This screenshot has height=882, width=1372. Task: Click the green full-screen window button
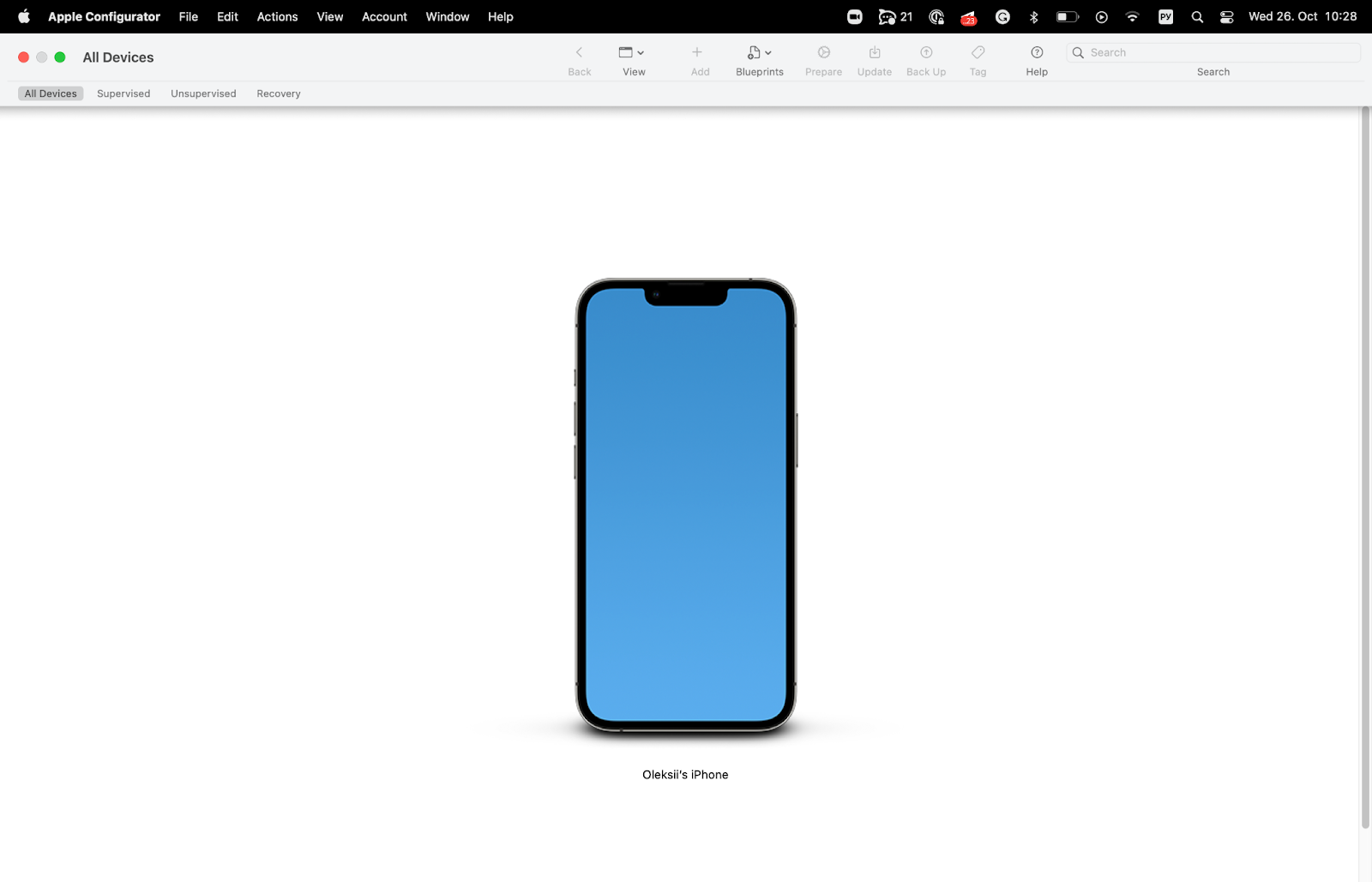[x=60, y=57]
